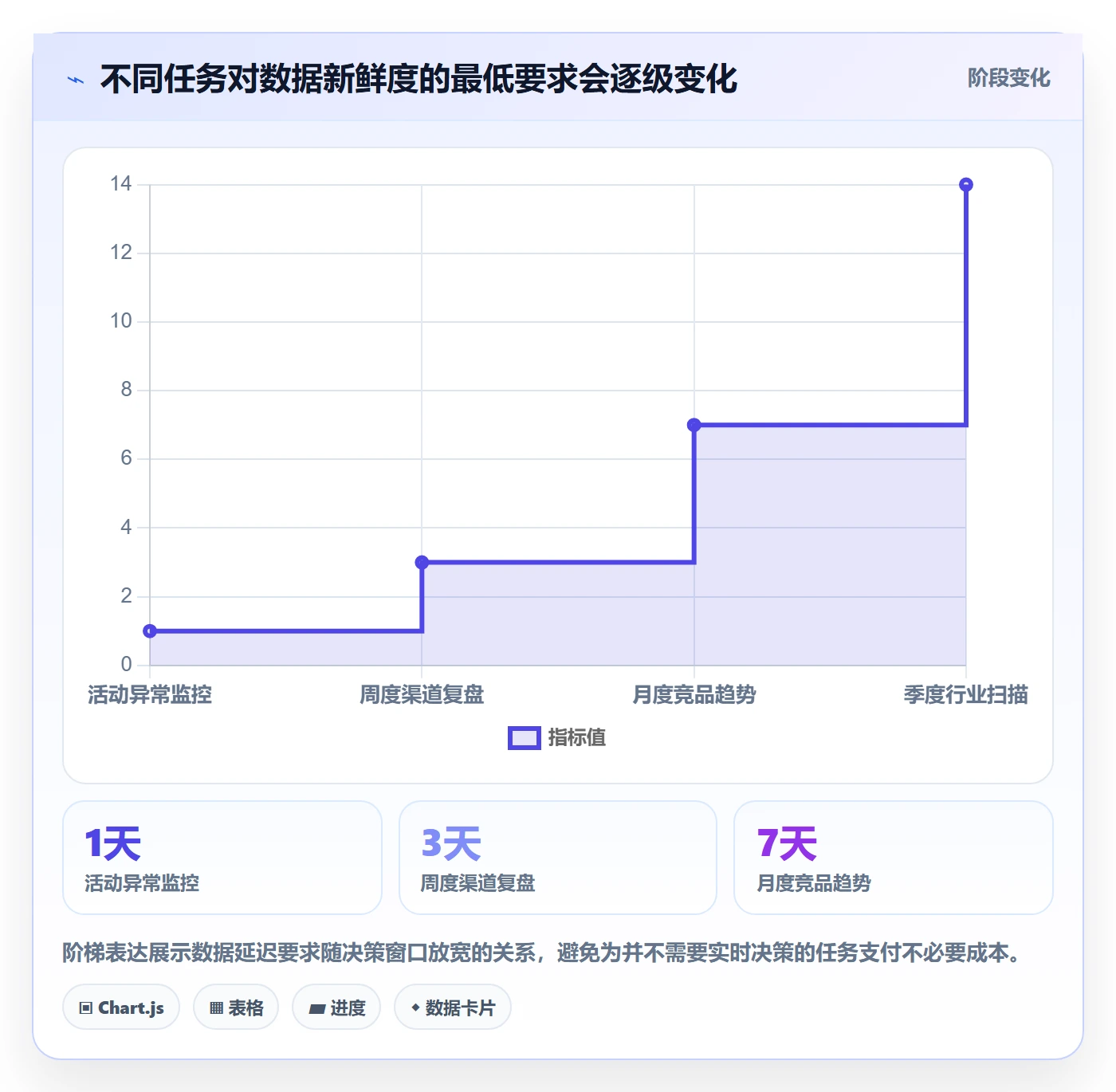The width and height of the screenshot is (1116, 1092).
Task: Click the 表格 tag chip
Action: point(236,1008)
